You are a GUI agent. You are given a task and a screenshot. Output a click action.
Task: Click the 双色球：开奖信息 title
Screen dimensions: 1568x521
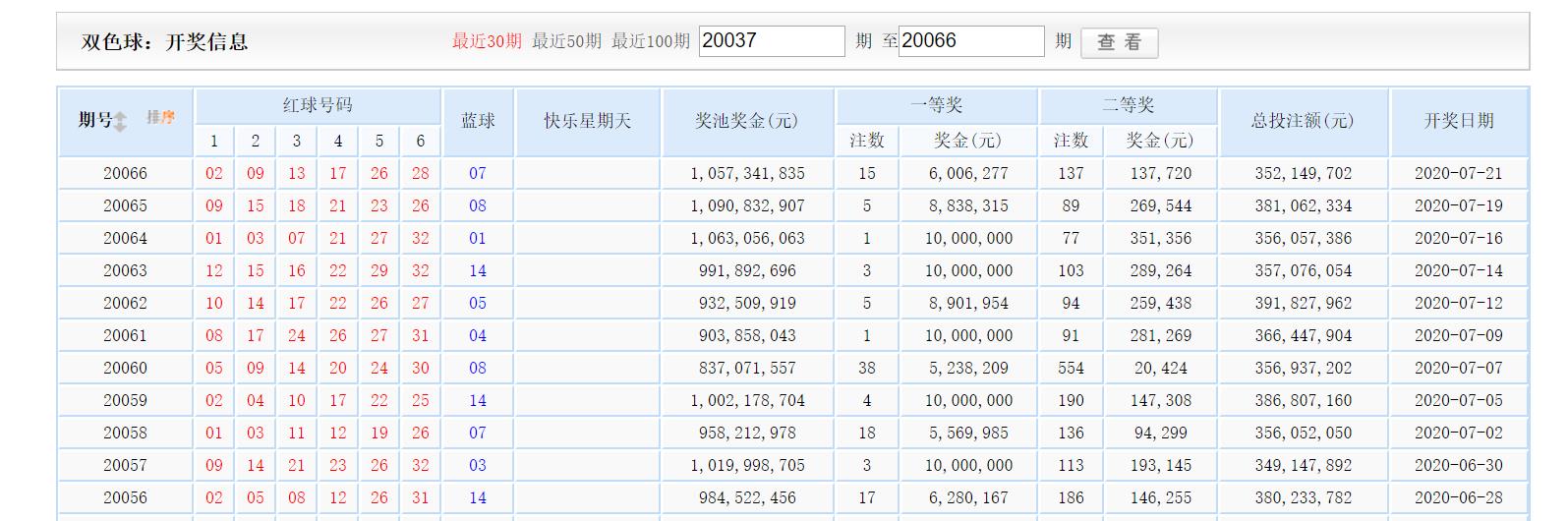click(x=164, y=42)
